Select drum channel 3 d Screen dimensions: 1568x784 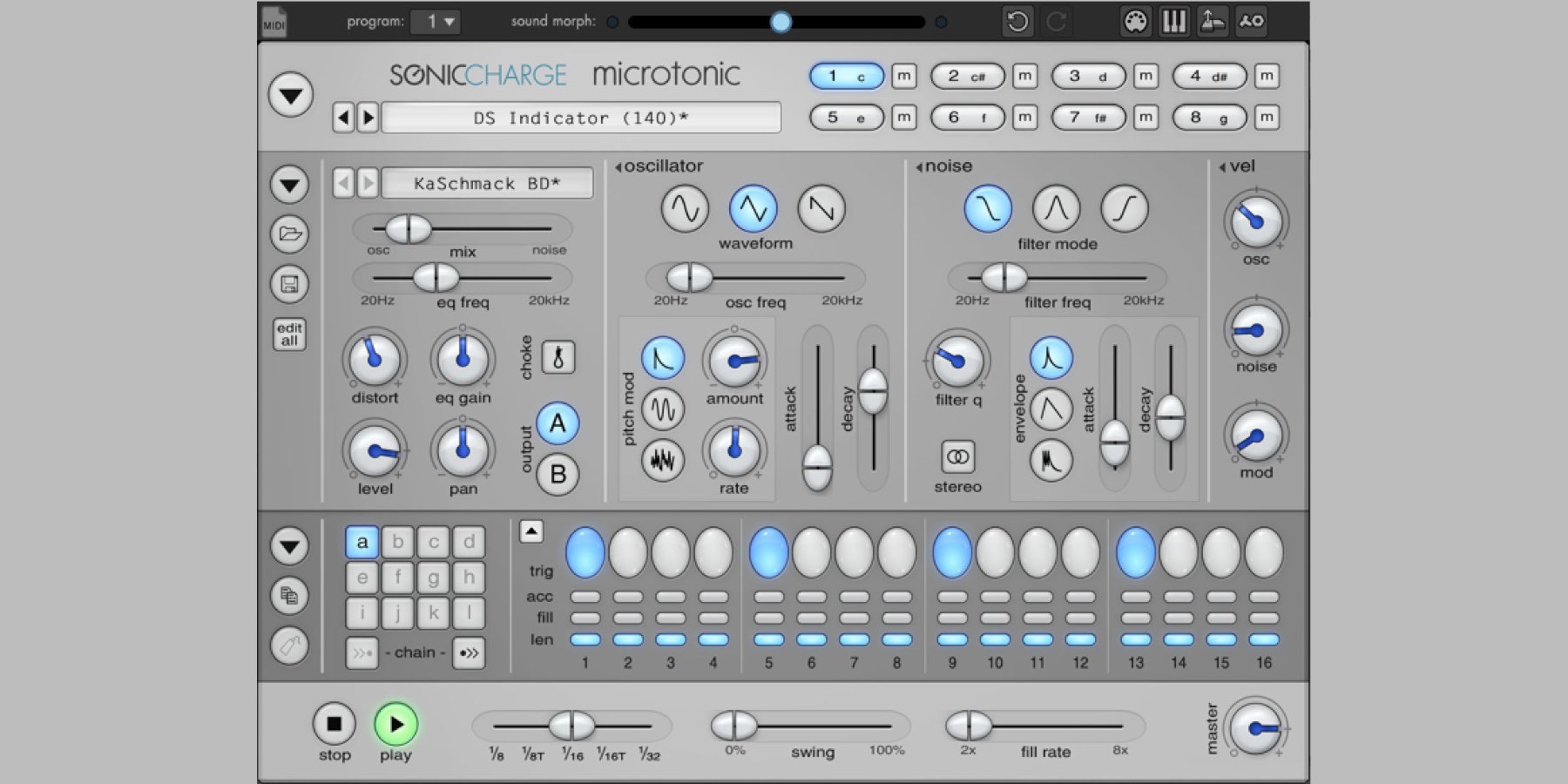(x=1088, y=76)
